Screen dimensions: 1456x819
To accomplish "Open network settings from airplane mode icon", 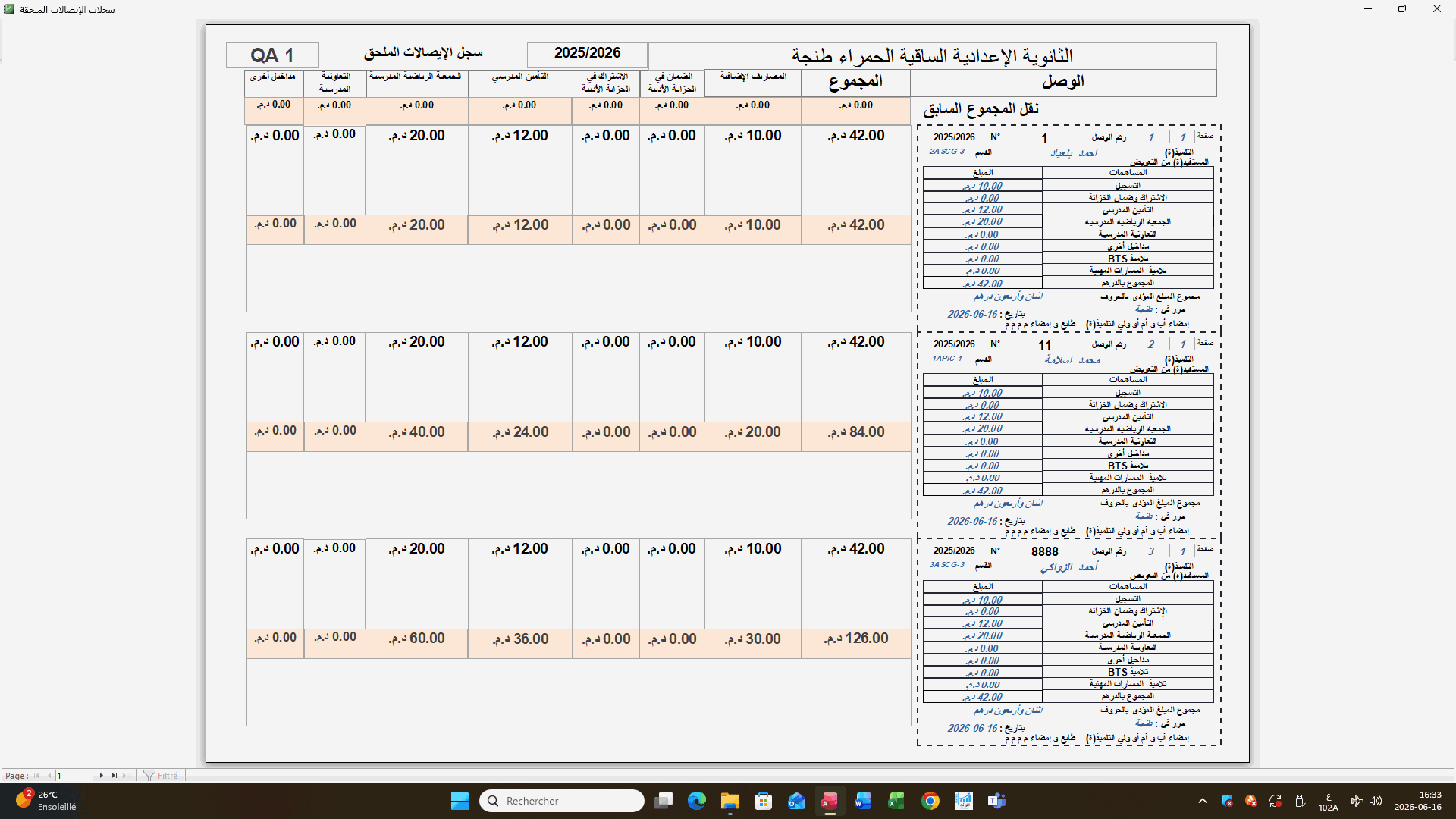I will tap(1357, 801).
